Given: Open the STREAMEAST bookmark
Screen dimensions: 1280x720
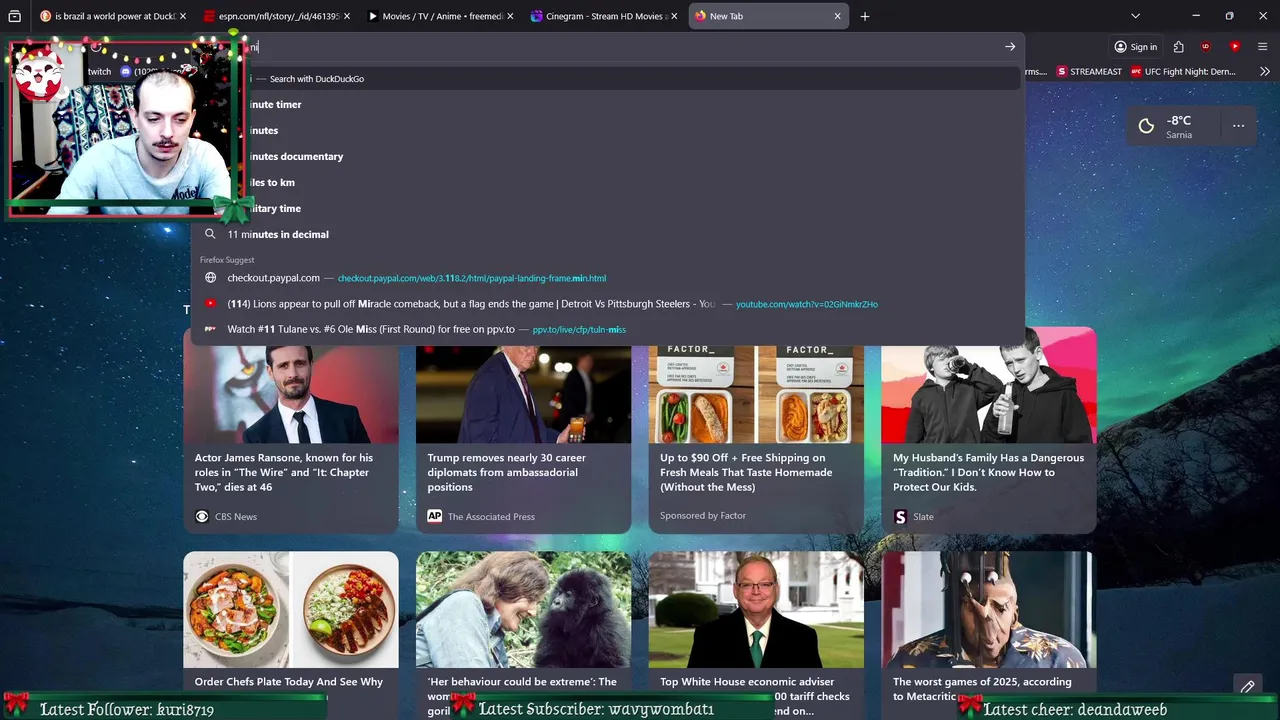Looking at the screenshot, I should point(1088,72).
